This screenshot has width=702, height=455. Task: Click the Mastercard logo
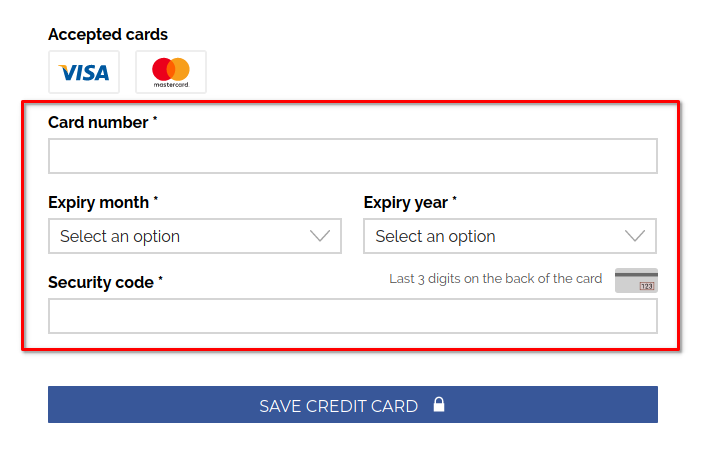pyautogui.click(x=171, y=72)
